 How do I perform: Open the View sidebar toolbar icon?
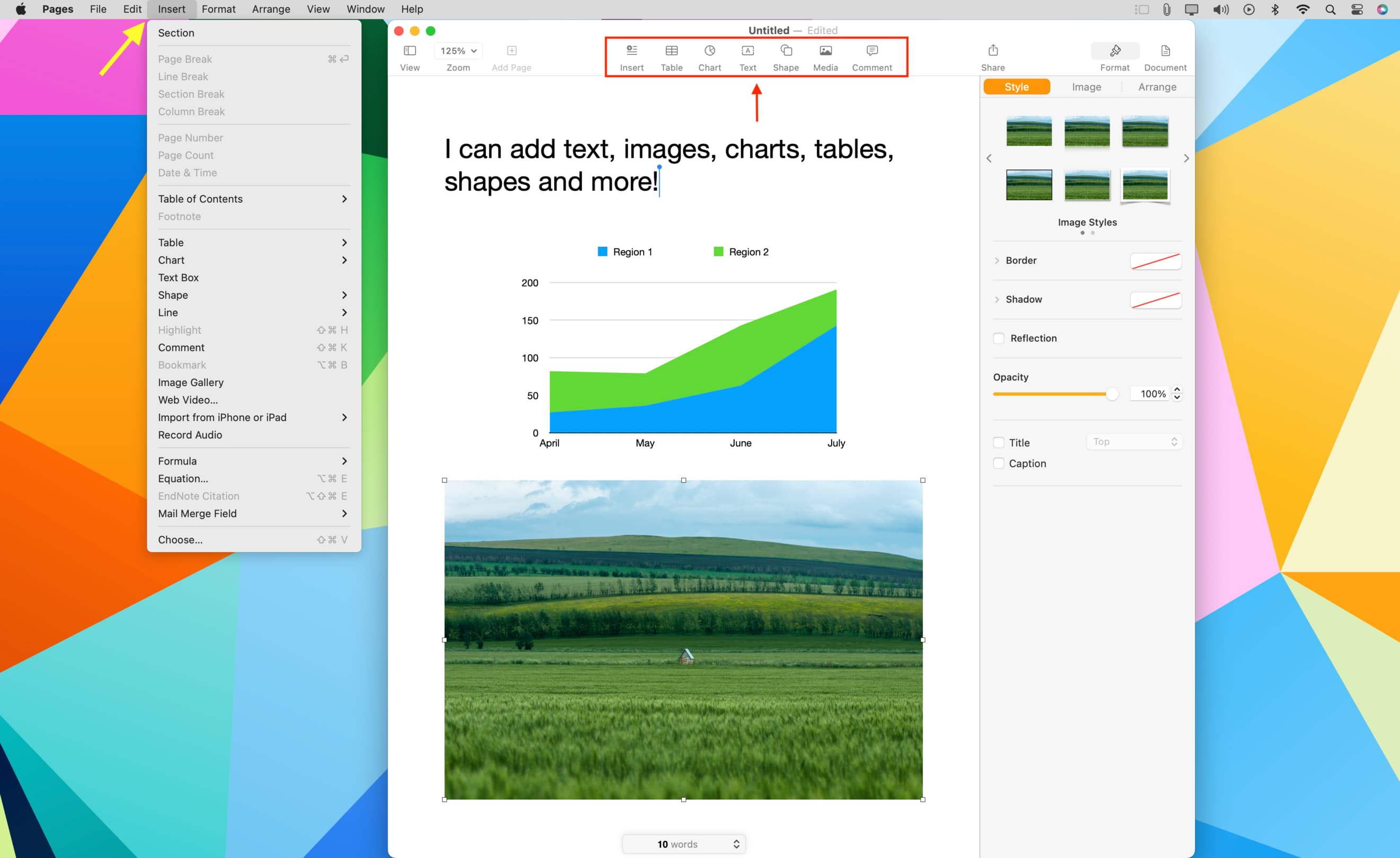pyautogui.click(x=409, y=50)
